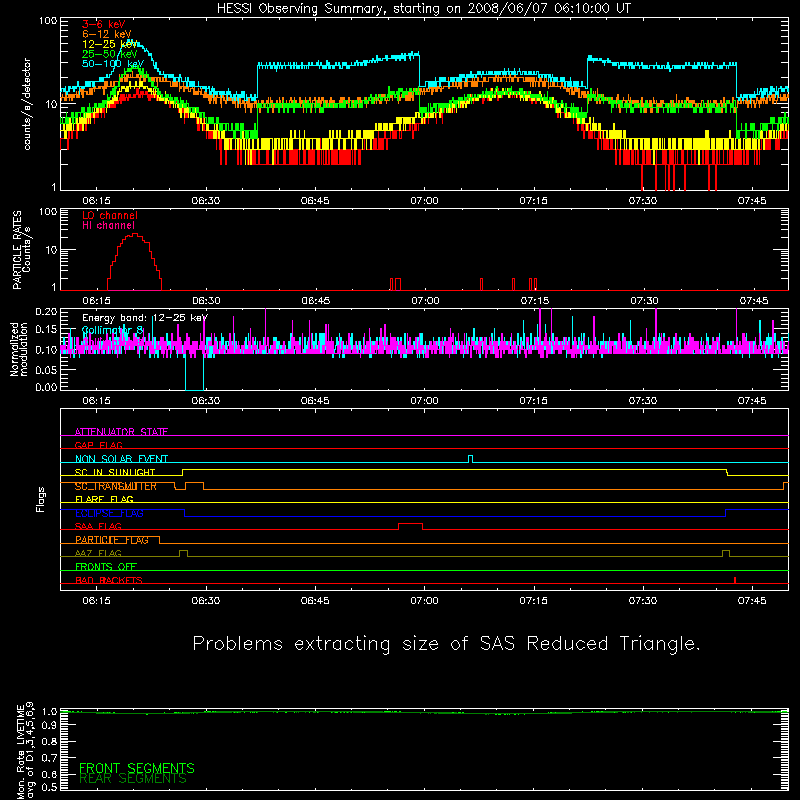Click the NON_SOLAR_EVENT pulse after 07:00

(470, 459)
